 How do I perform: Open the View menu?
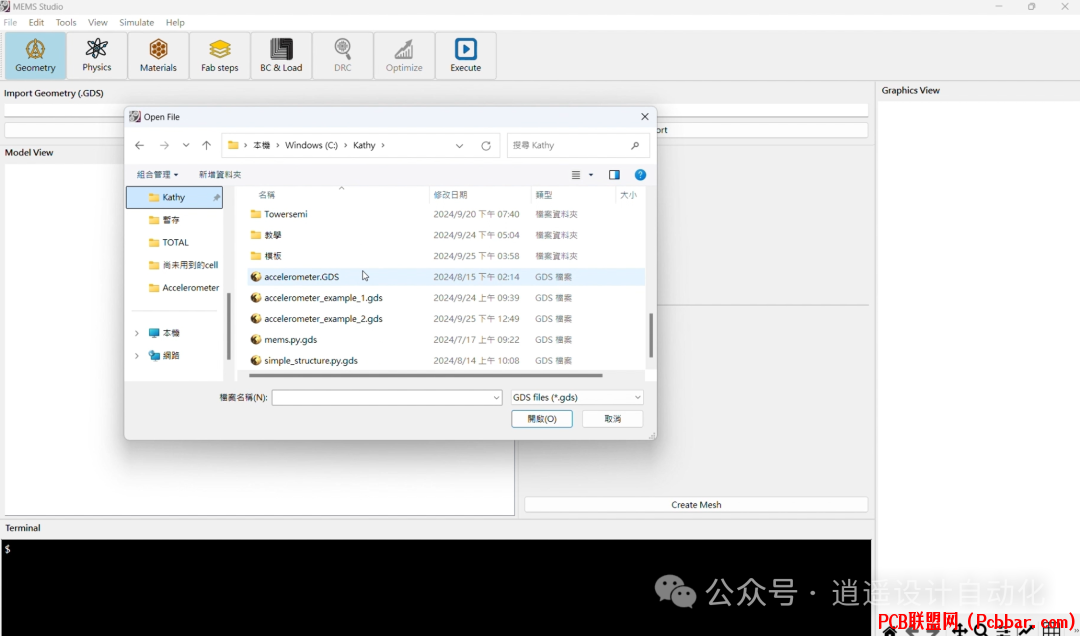(98, 23)
